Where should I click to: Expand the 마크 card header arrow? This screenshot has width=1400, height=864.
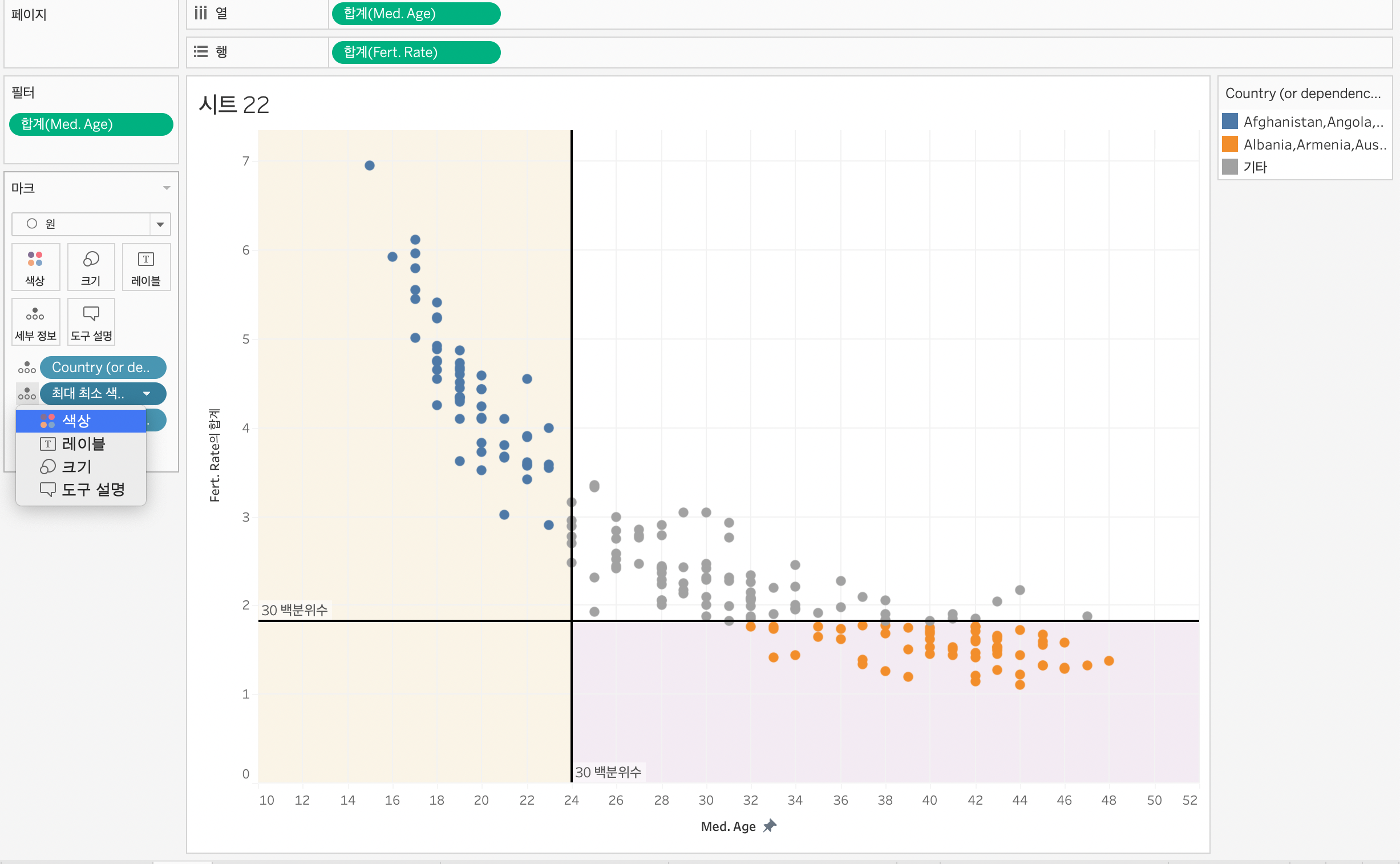(166, 188)
